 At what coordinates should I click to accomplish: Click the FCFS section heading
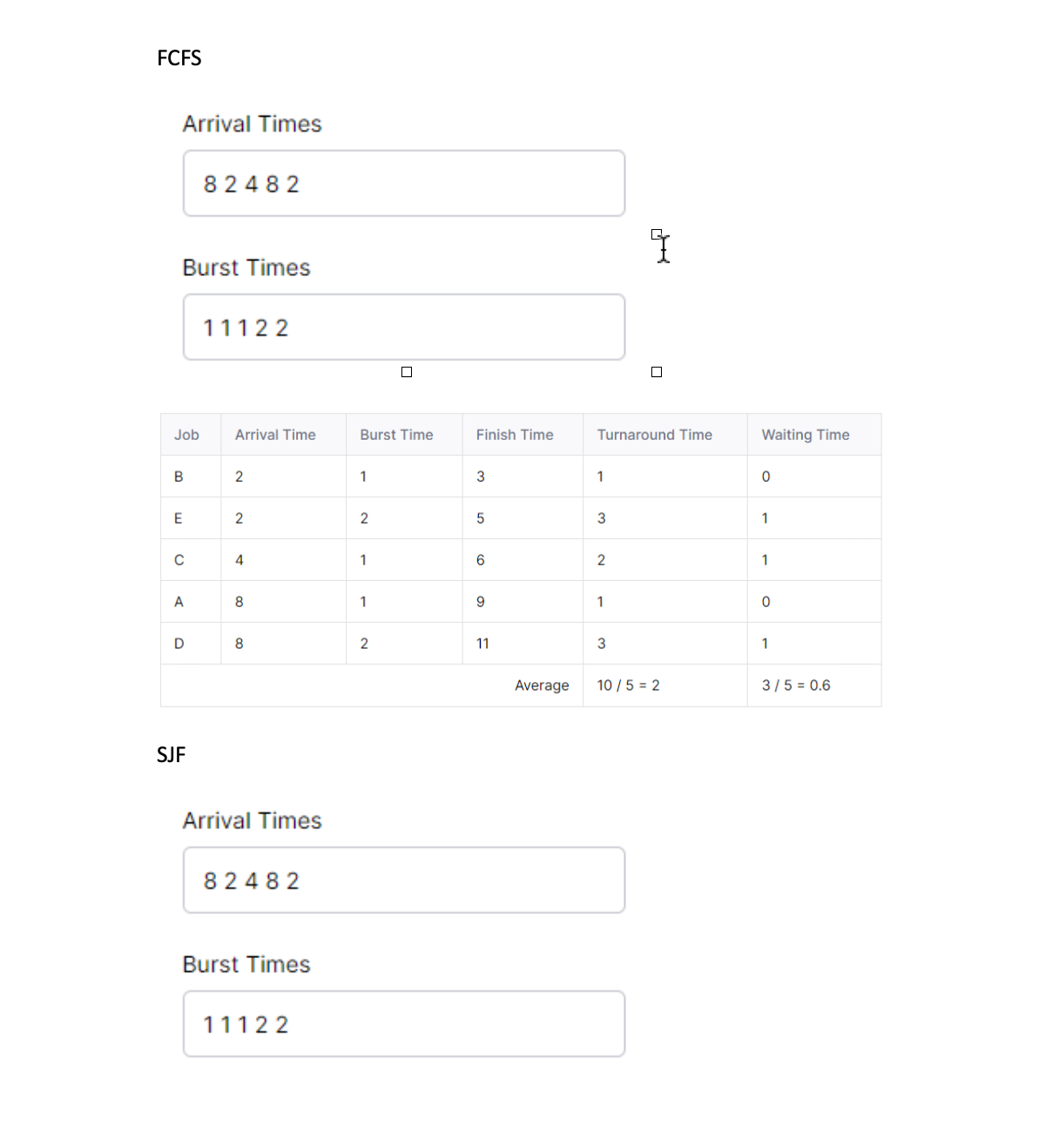[179, 58]
